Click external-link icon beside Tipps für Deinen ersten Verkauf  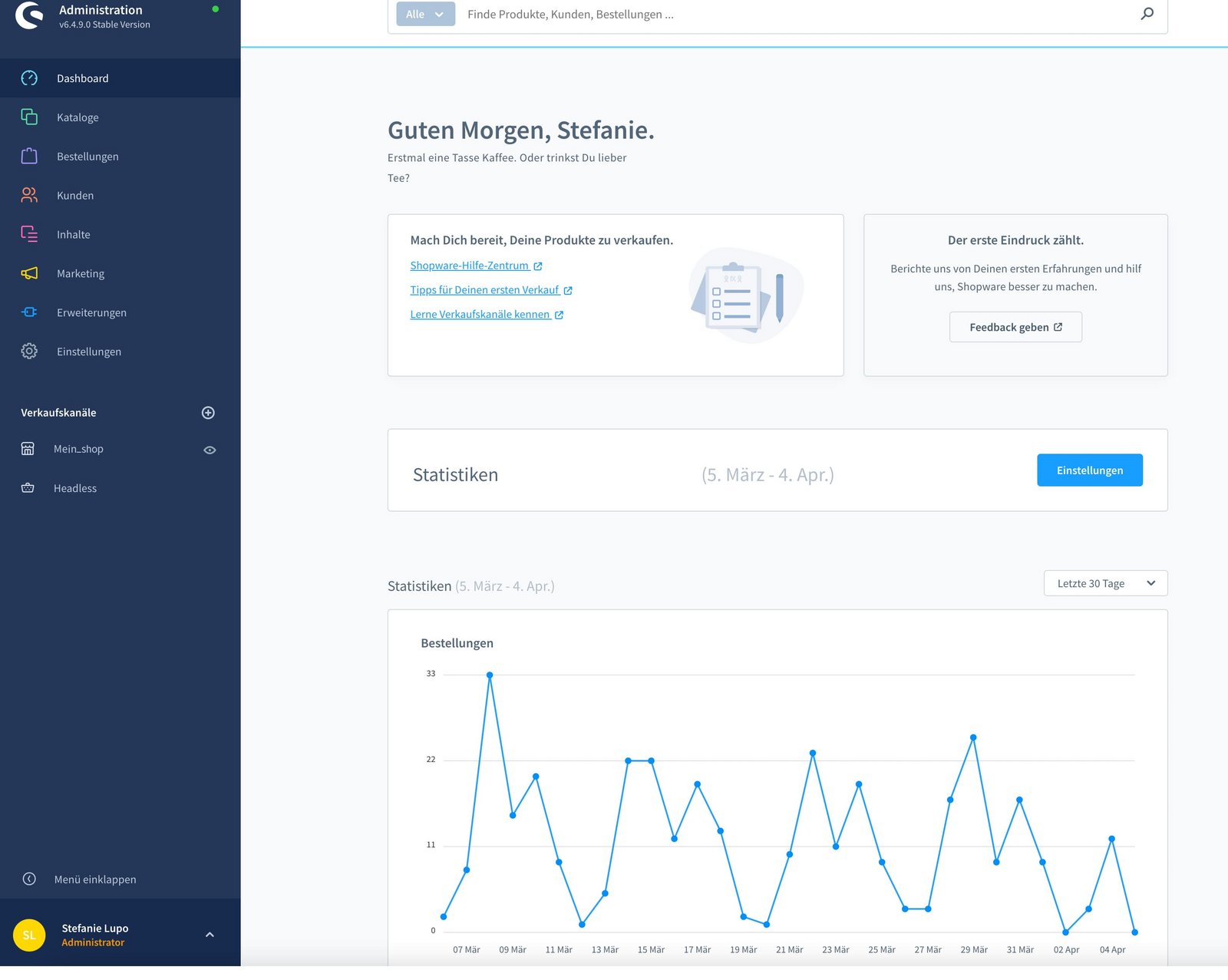[568, 291]
